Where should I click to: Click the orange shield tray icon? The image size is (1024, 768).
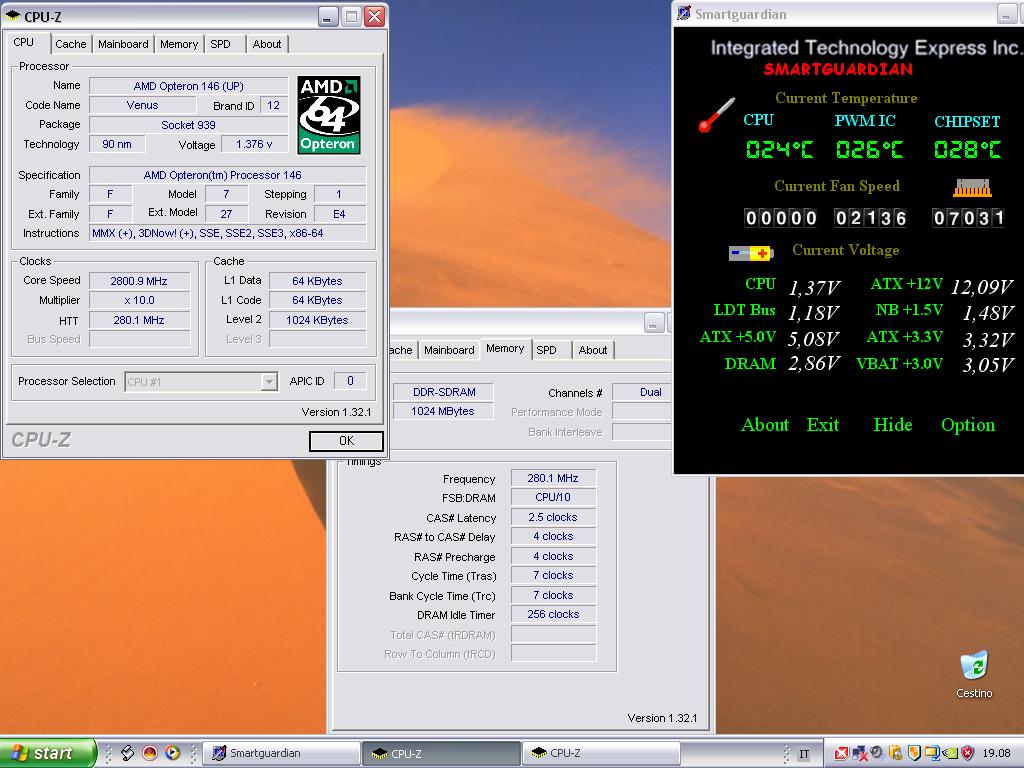pos(914,754)
